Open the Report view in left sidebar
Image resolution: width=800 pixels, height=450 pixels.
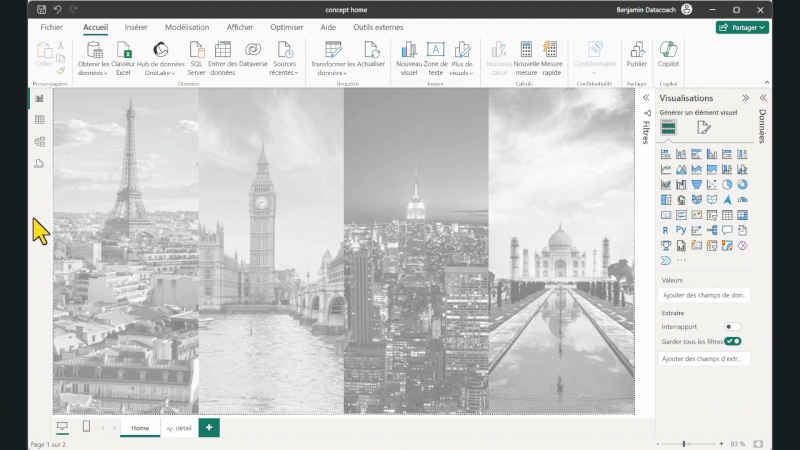[39, 98]
